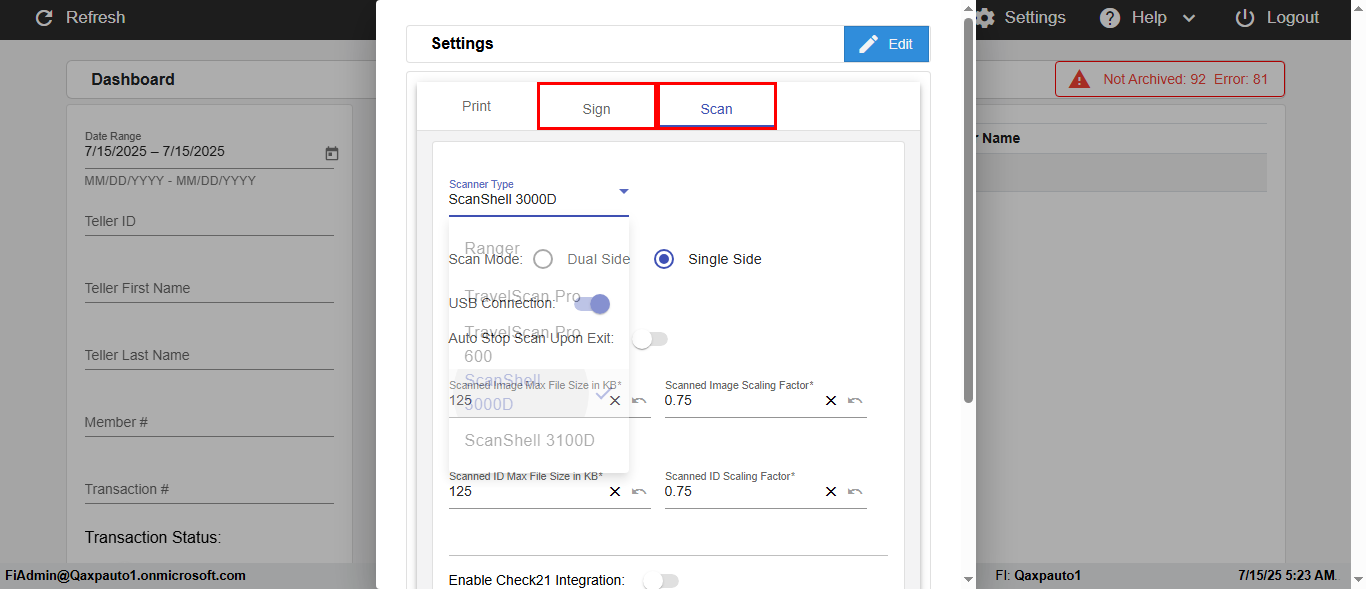Clear Scanned ID Scaling Factor value
This screenshot has height=589, width=1366.
coord(831,491)
